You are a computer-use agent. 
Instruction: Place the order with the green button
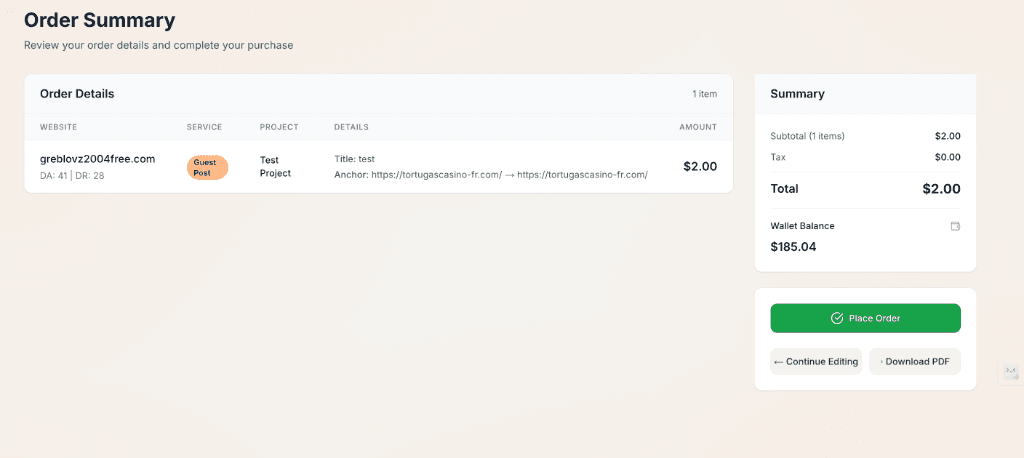click(865, 318)
